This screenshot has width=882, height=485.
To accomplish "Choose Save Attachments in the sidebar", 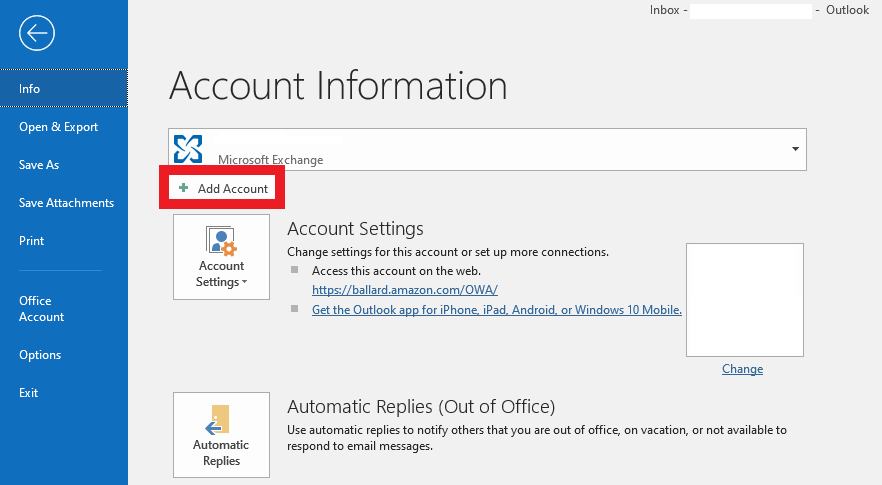I will (x=64, y=203).
